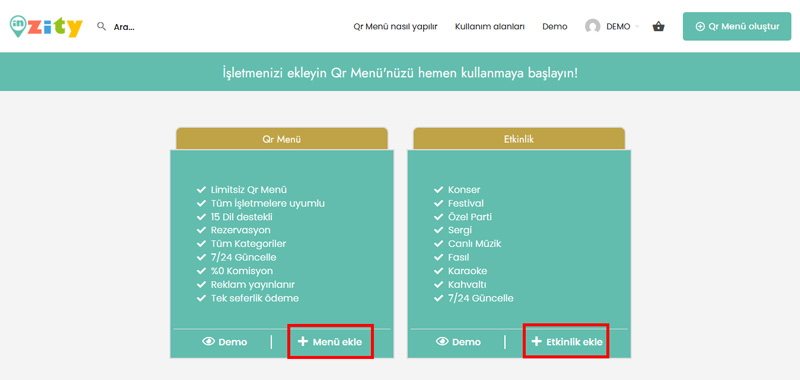The height and width of the screenshot is (380, 800).
Task: Click 'Konser' event type text
Action: click(464, 190)
